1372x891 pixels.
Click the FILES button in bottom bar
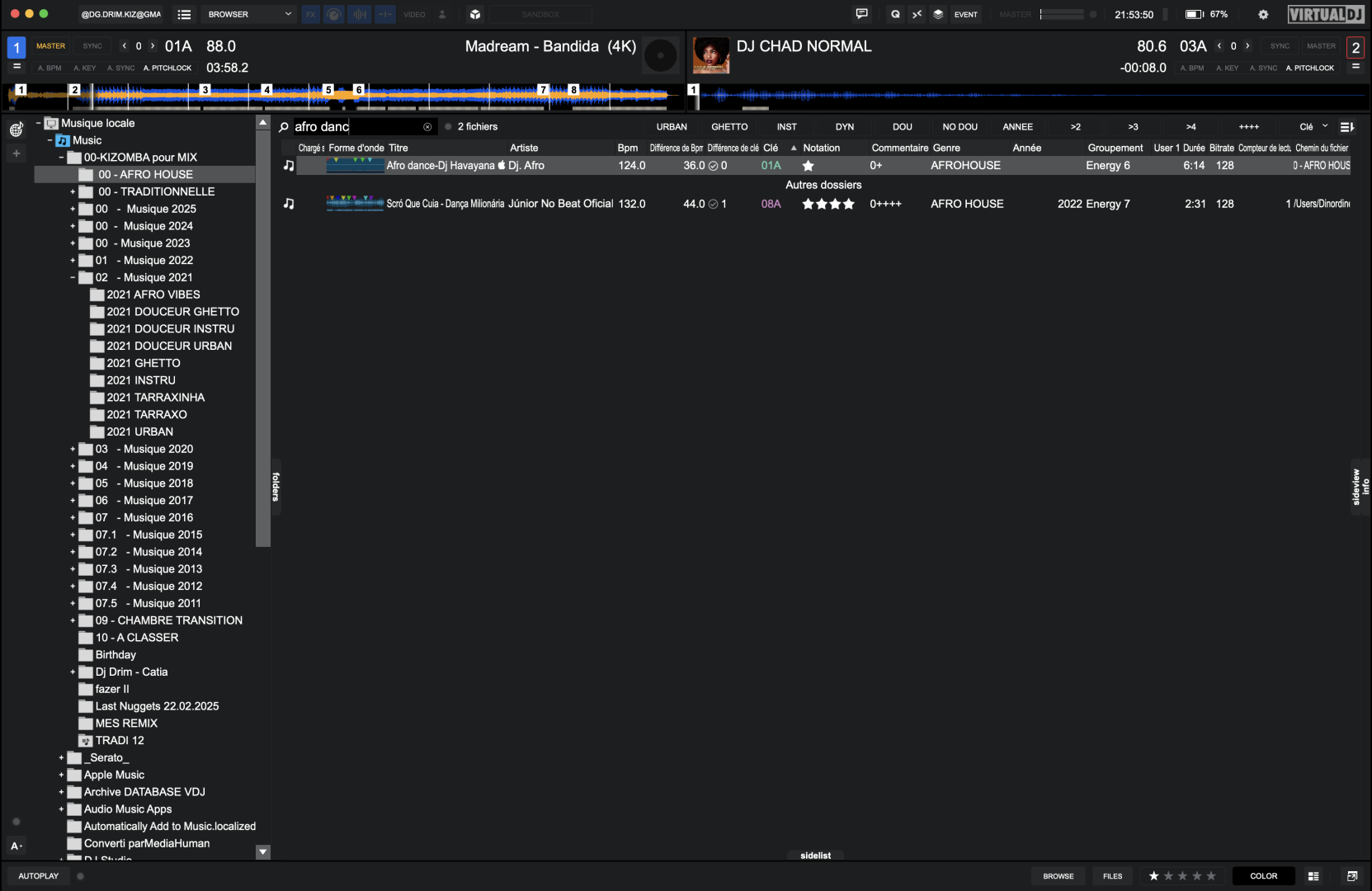(1113, 876)
